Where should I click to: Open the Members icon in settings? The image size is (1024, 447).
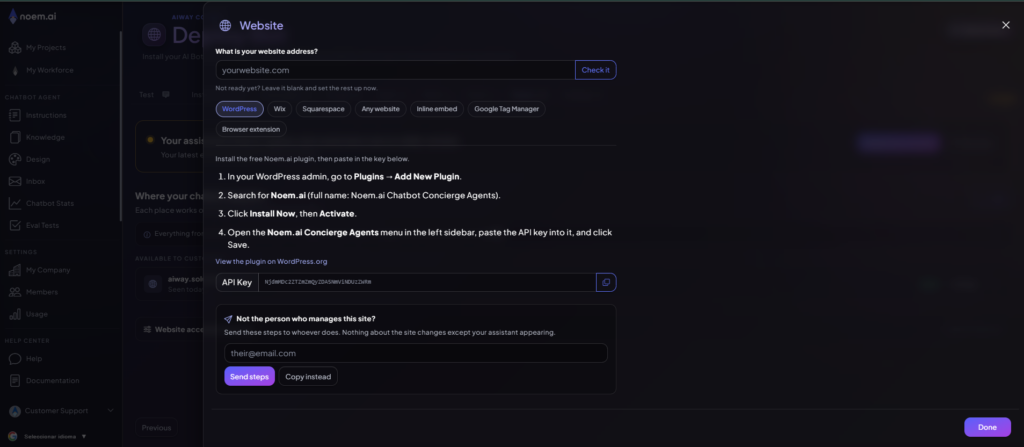point(14,292)
